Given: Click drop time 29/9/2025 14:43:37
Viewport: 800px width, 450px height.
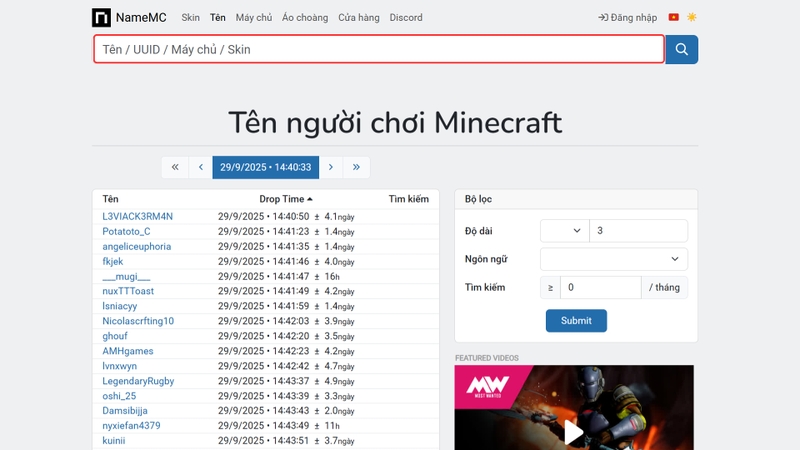Looking at the screenshot, I should coord(264,381).
